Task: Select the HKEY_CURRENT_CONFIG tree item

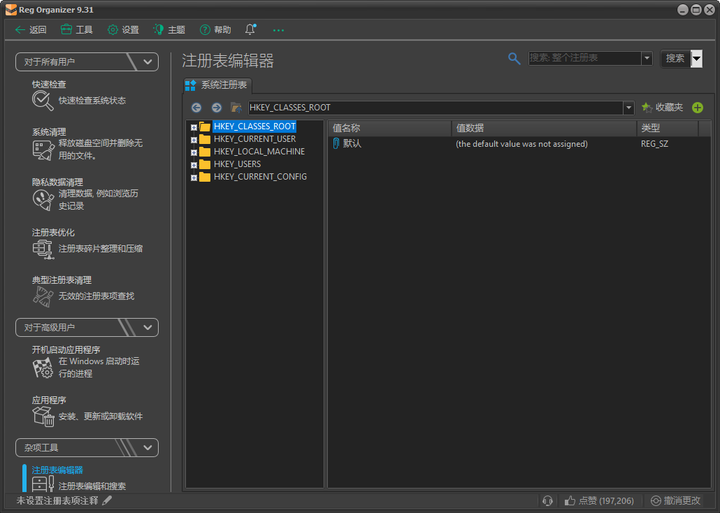Action: pos(260,176)
